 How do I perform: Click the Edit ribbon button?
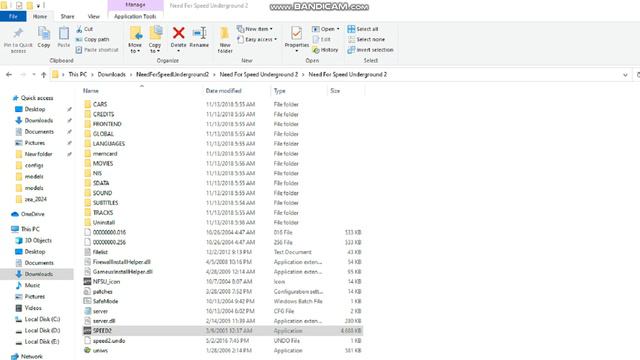321,40
